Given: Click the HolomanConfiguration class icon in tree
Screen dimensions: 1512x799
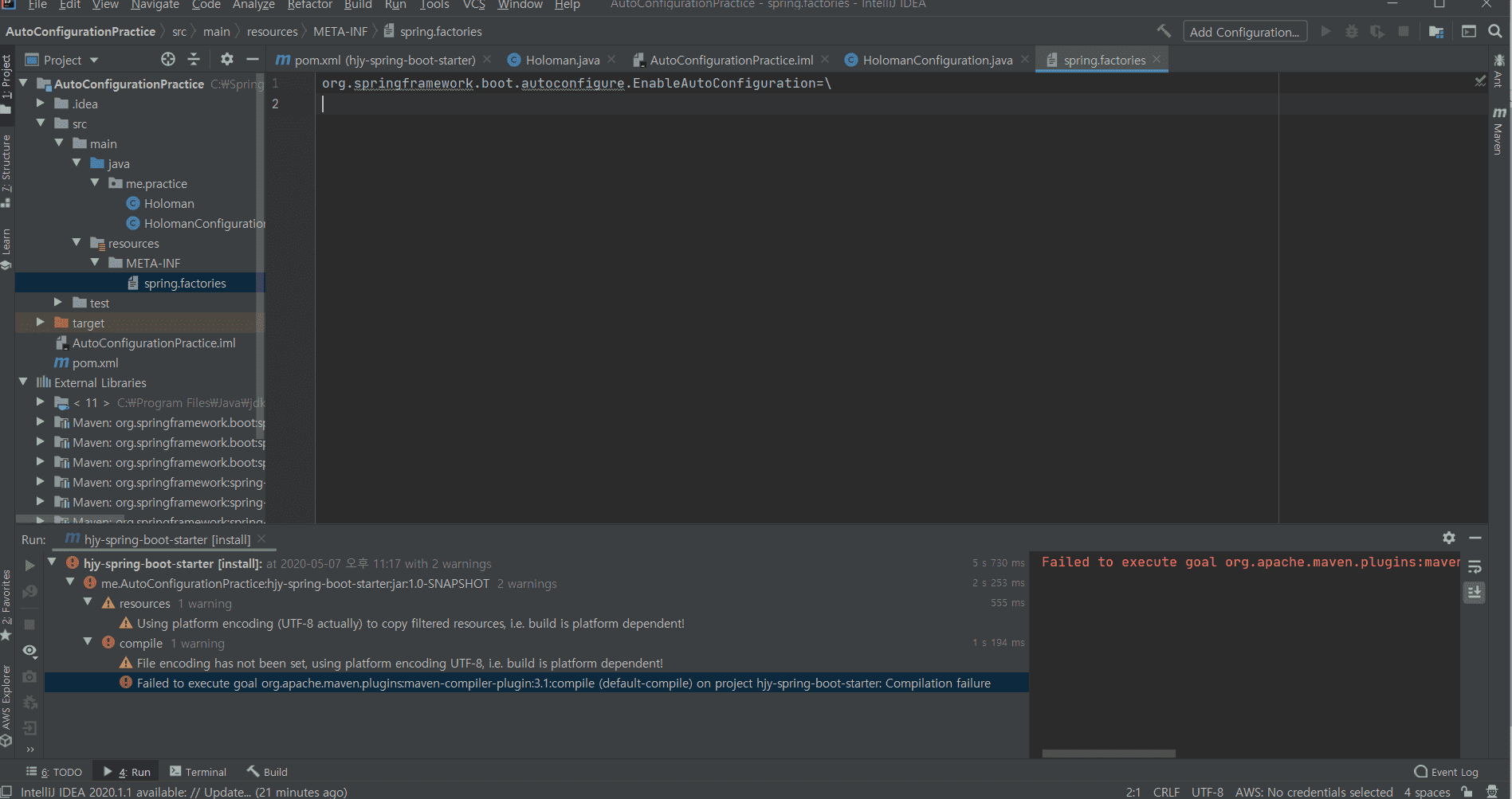Looking at the screenshot, I should 133,223.
